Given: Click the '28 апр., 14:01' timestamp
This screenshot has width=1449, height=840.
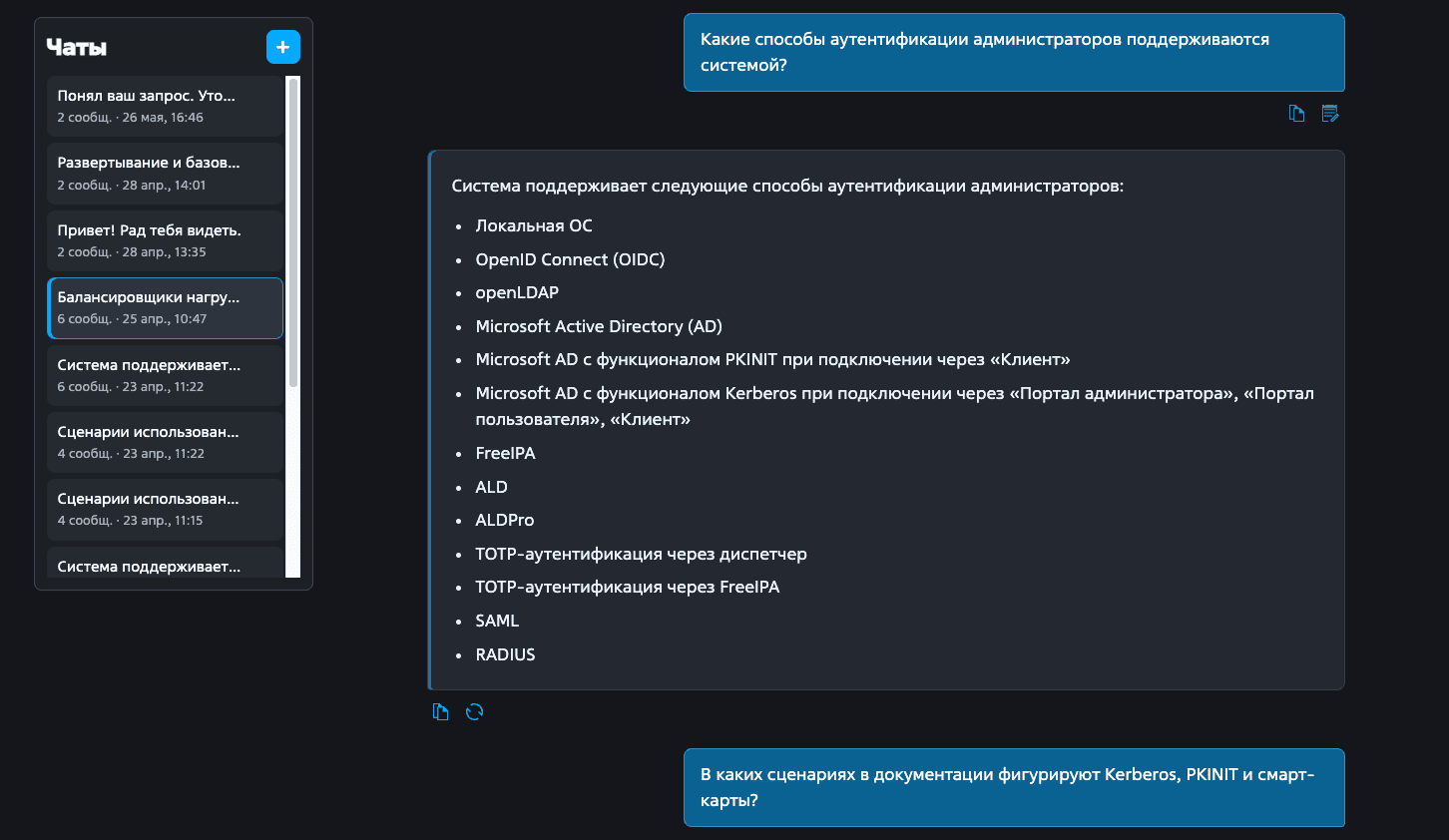Looking at the screenshot, I should coord(164,186).
